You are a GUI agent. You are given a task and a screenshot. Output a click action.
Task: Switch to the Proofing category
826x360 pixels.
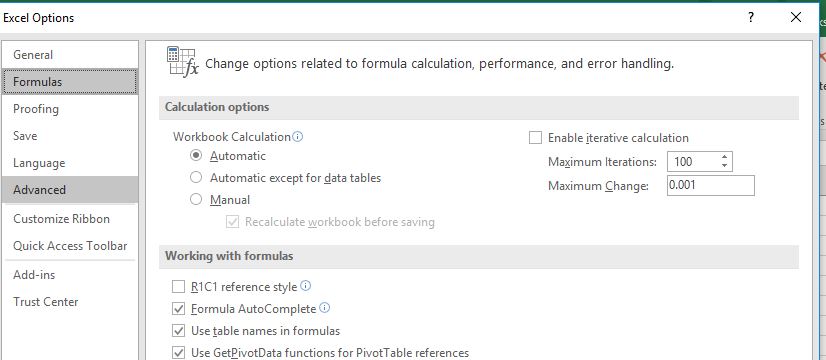(70, 109)
